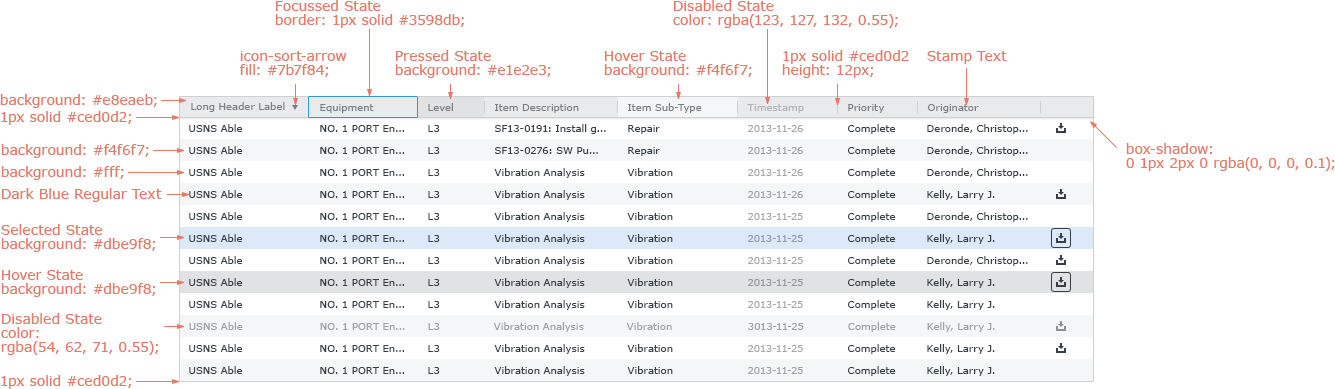Viewport: 1335px width, 389px height.
Task: Click the faded download icon in the disabled row
Action: (x=1061, y=326)
